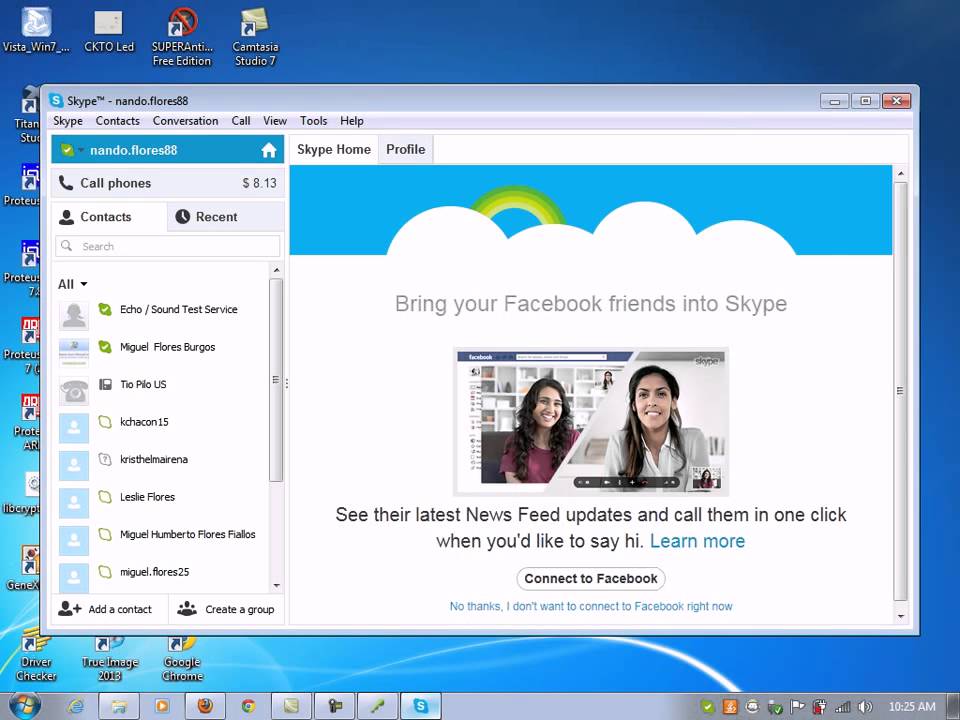Click the No thanks Facebook link
960x720 pixels.
click(x=591, y=606)
